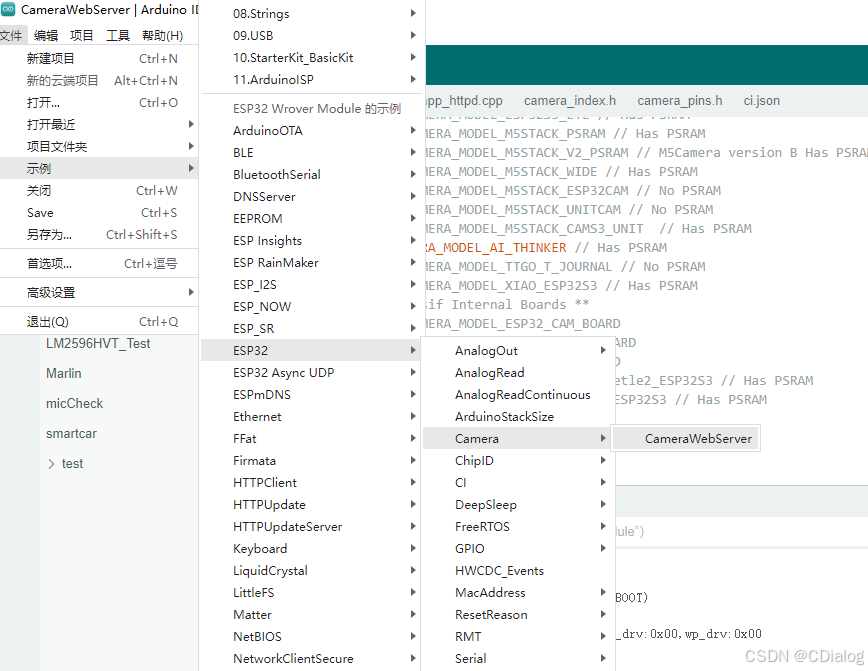
Task: Open BLE examples submenu
Action: [x=313, y=152]
